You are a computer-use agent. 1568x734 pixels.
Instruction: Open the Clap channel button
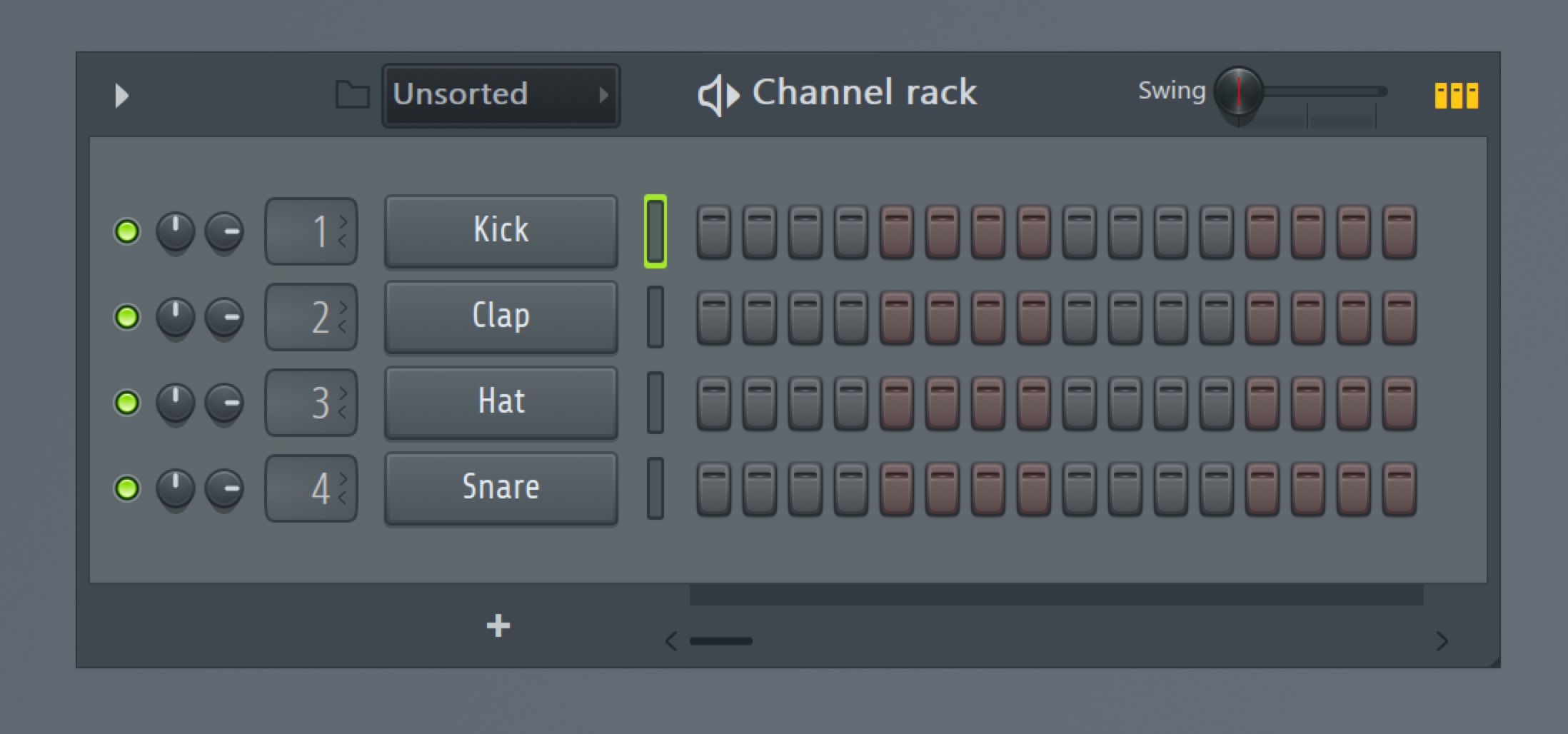pyautogui.click(x=501, y=316)
